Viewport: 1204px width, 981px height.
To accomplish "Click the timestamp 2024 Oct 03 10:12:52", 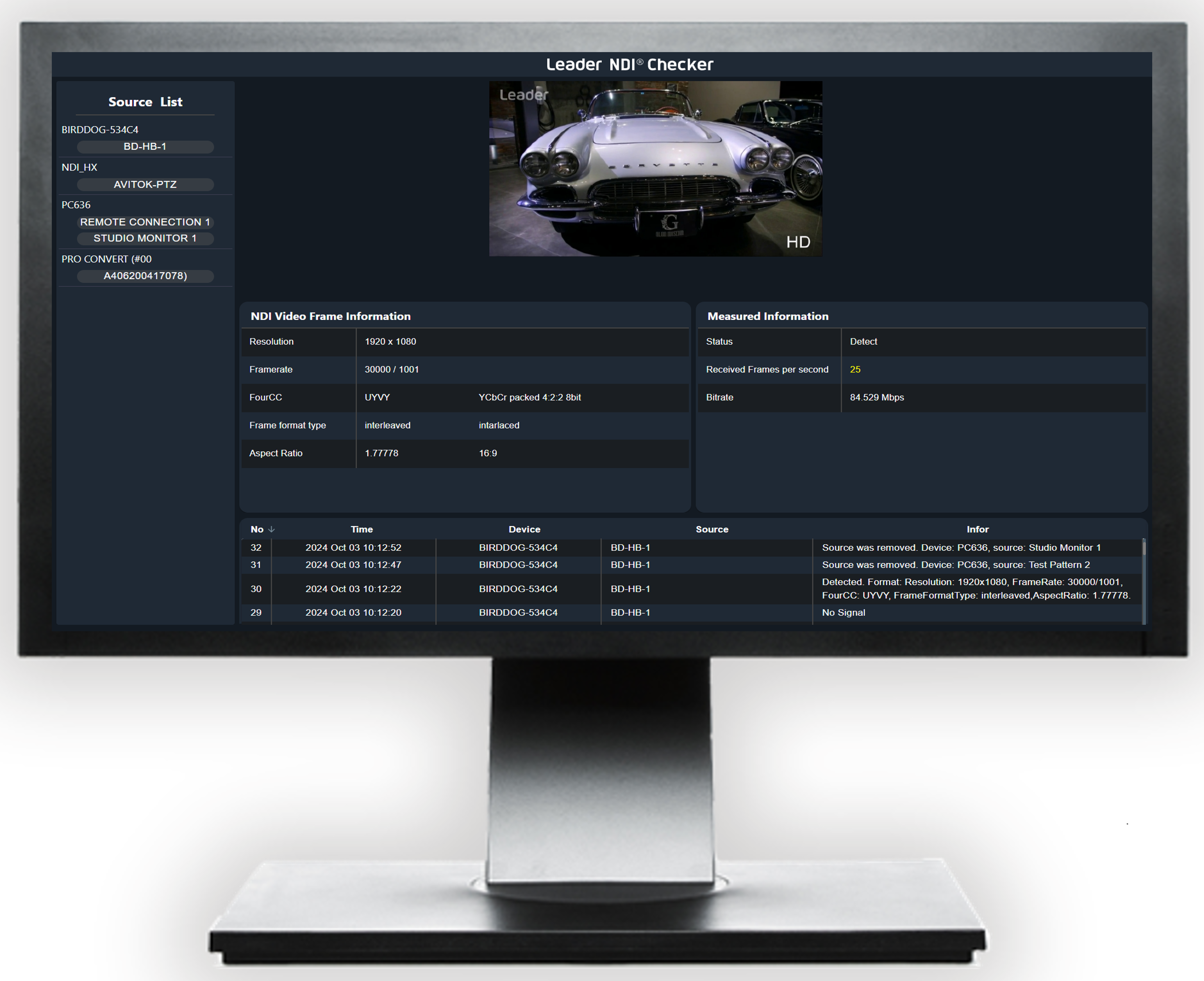I will tap(353, 548).
